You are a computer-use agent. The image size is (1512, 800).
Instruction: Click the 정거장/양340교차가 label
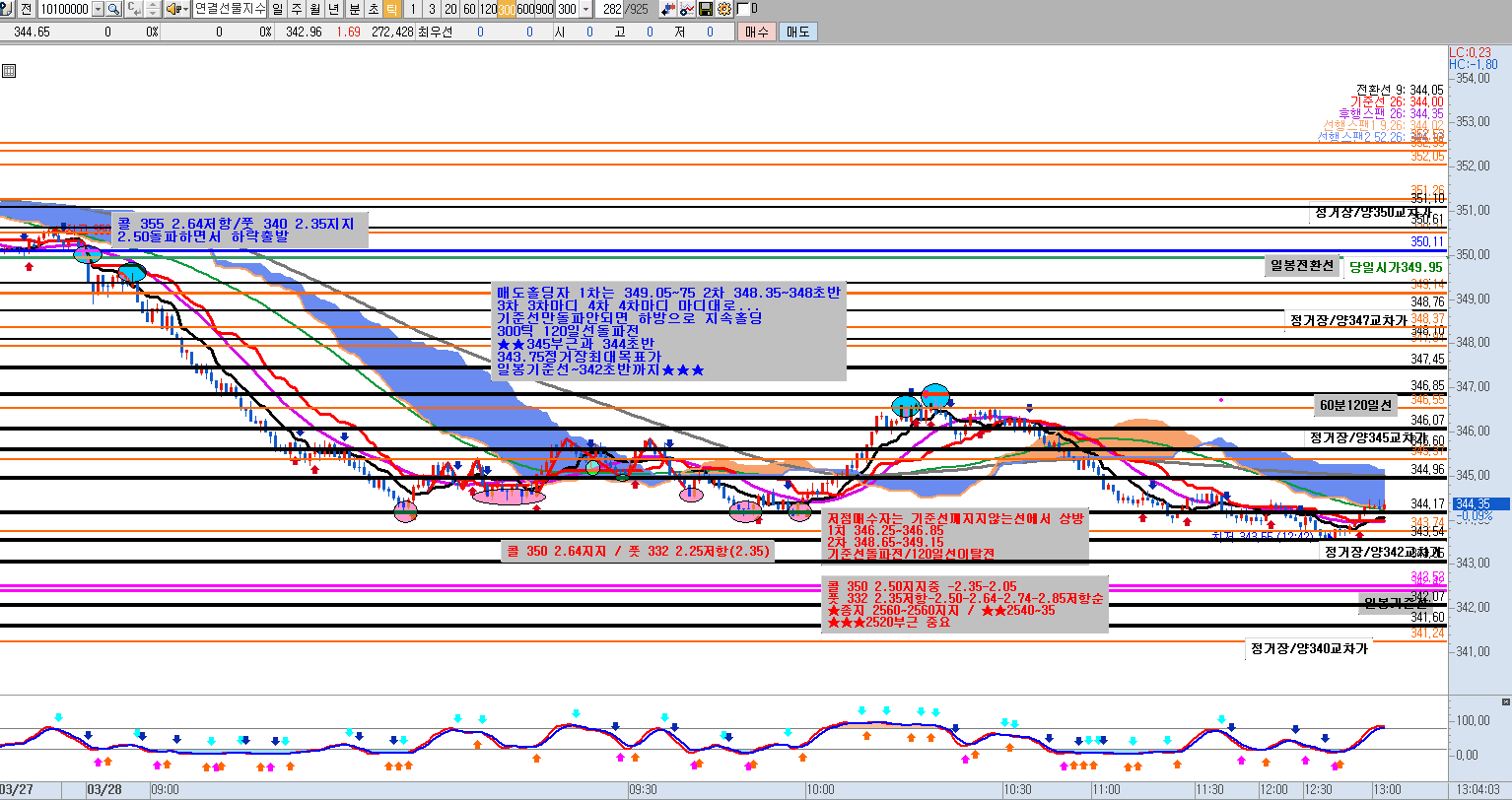[x=1308, y=648]
